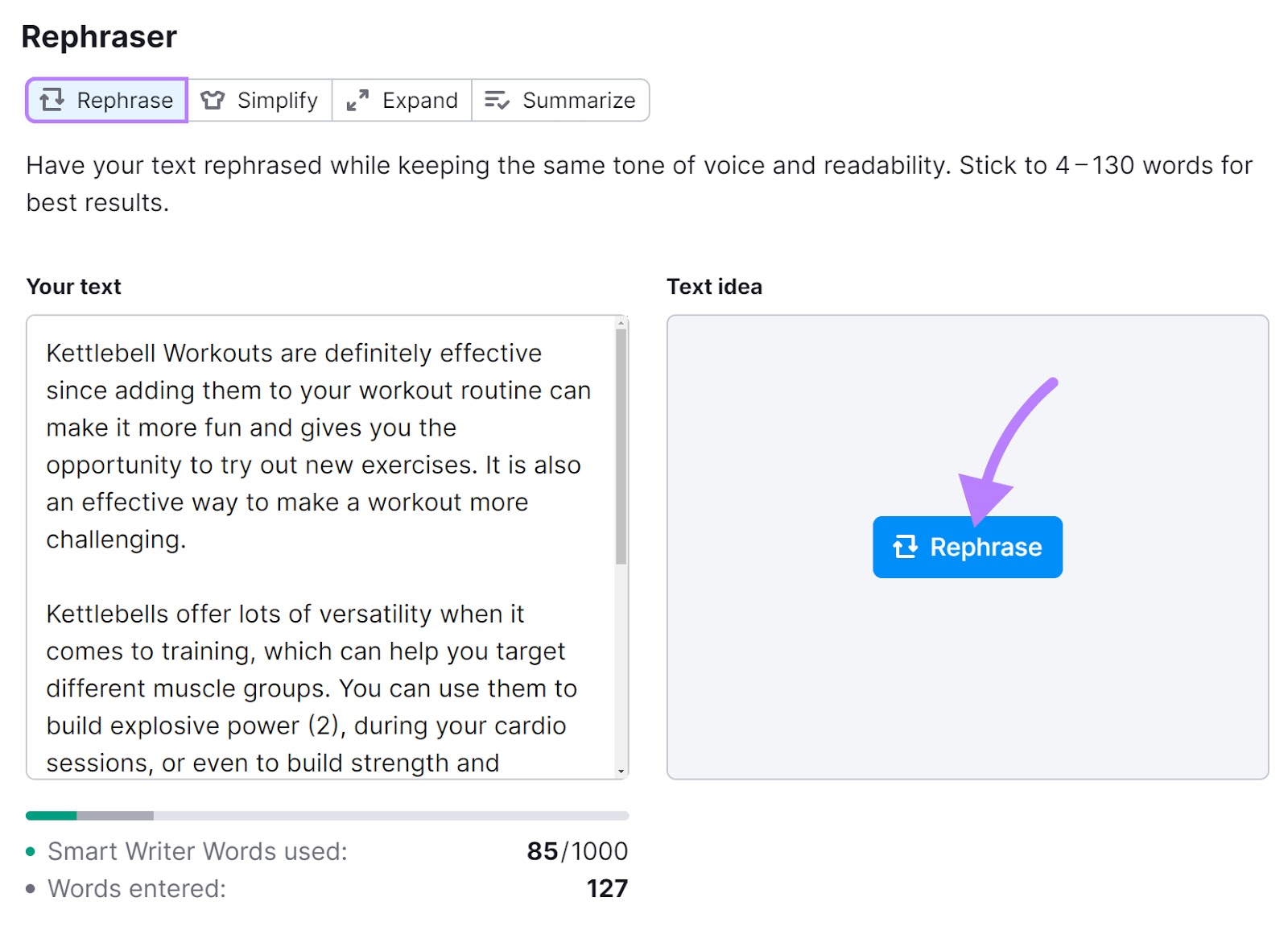Viewport: 1288px width, 943px height.
Task: Click the 85/1000 words counter
Action: (577, 851)
